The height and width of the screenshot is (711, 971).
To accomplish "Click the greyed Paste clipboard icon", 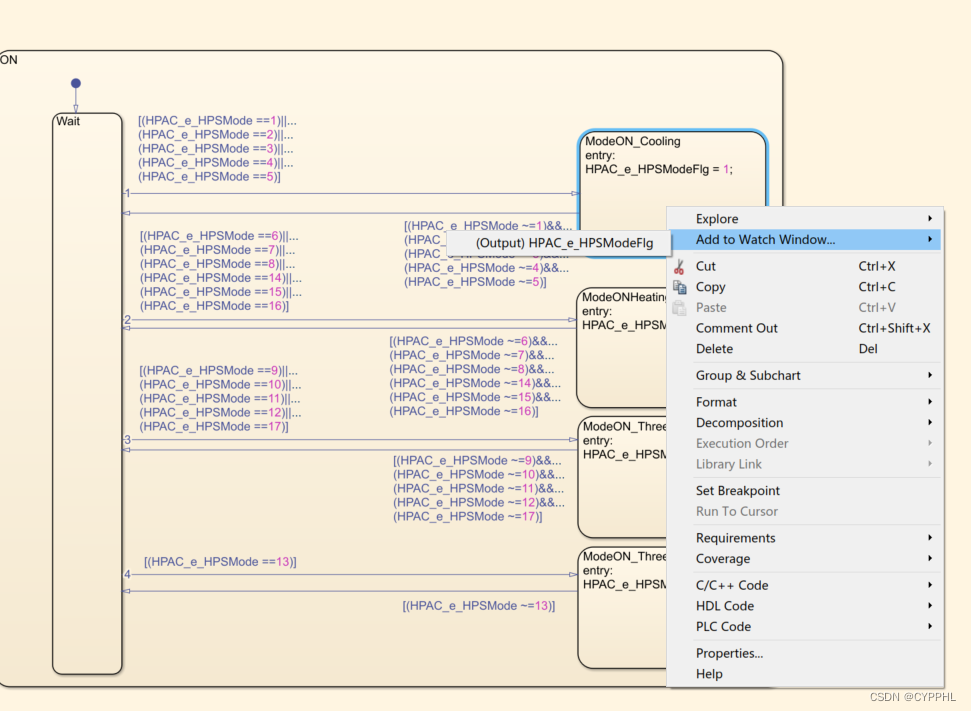I will [679, 308].
